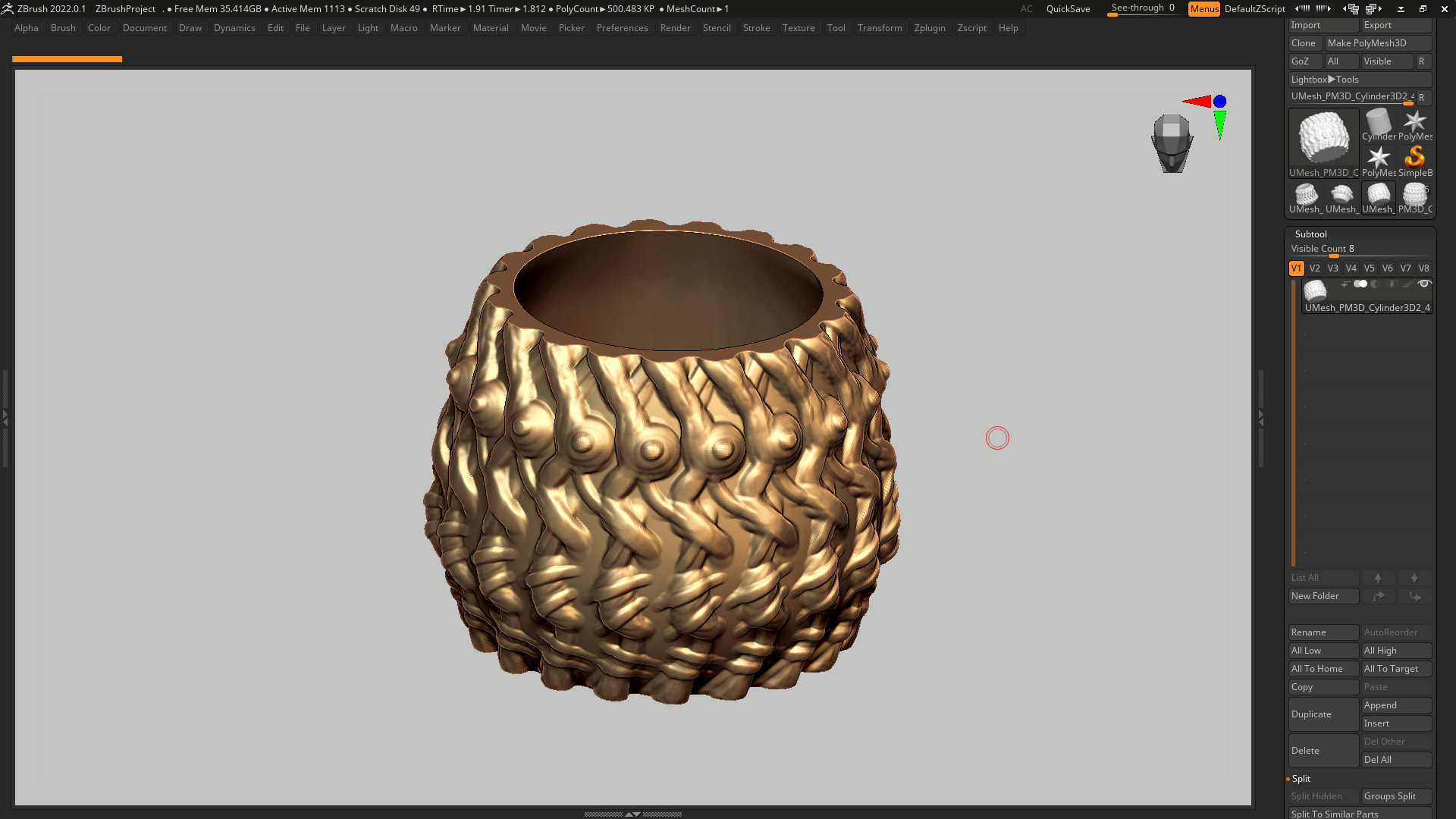Click the subtool move-up arrow
Viewport: 1456px width, 819px height.
[x=1378, y=578]
